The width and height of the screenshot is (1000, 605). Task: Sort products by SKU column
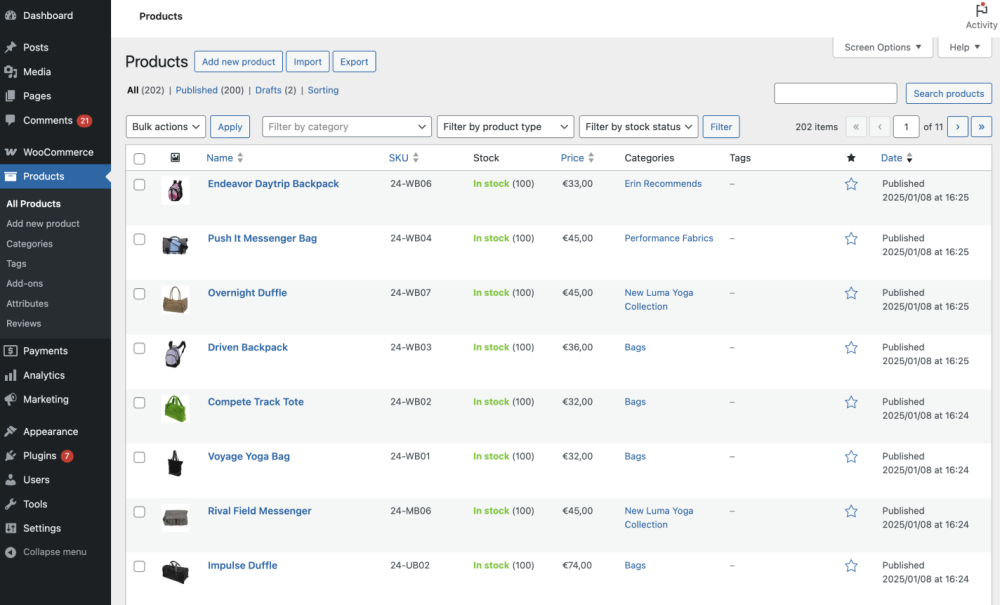coord(404,157)
